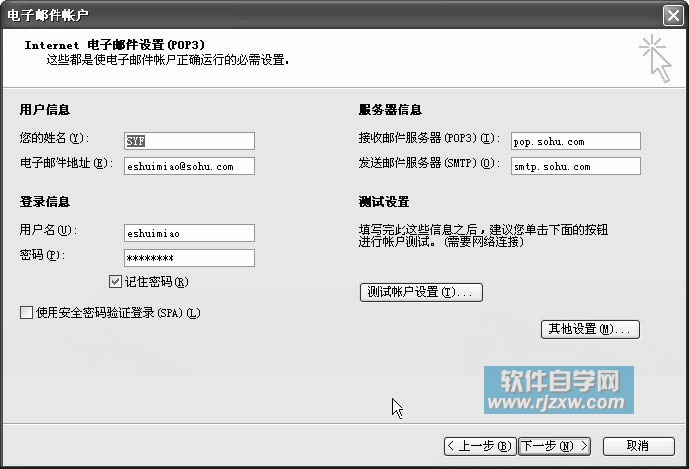Image resolution: width=689 pixels, height=469 pixels.
Task: Click the 取消 button
Action: (638, 446)
